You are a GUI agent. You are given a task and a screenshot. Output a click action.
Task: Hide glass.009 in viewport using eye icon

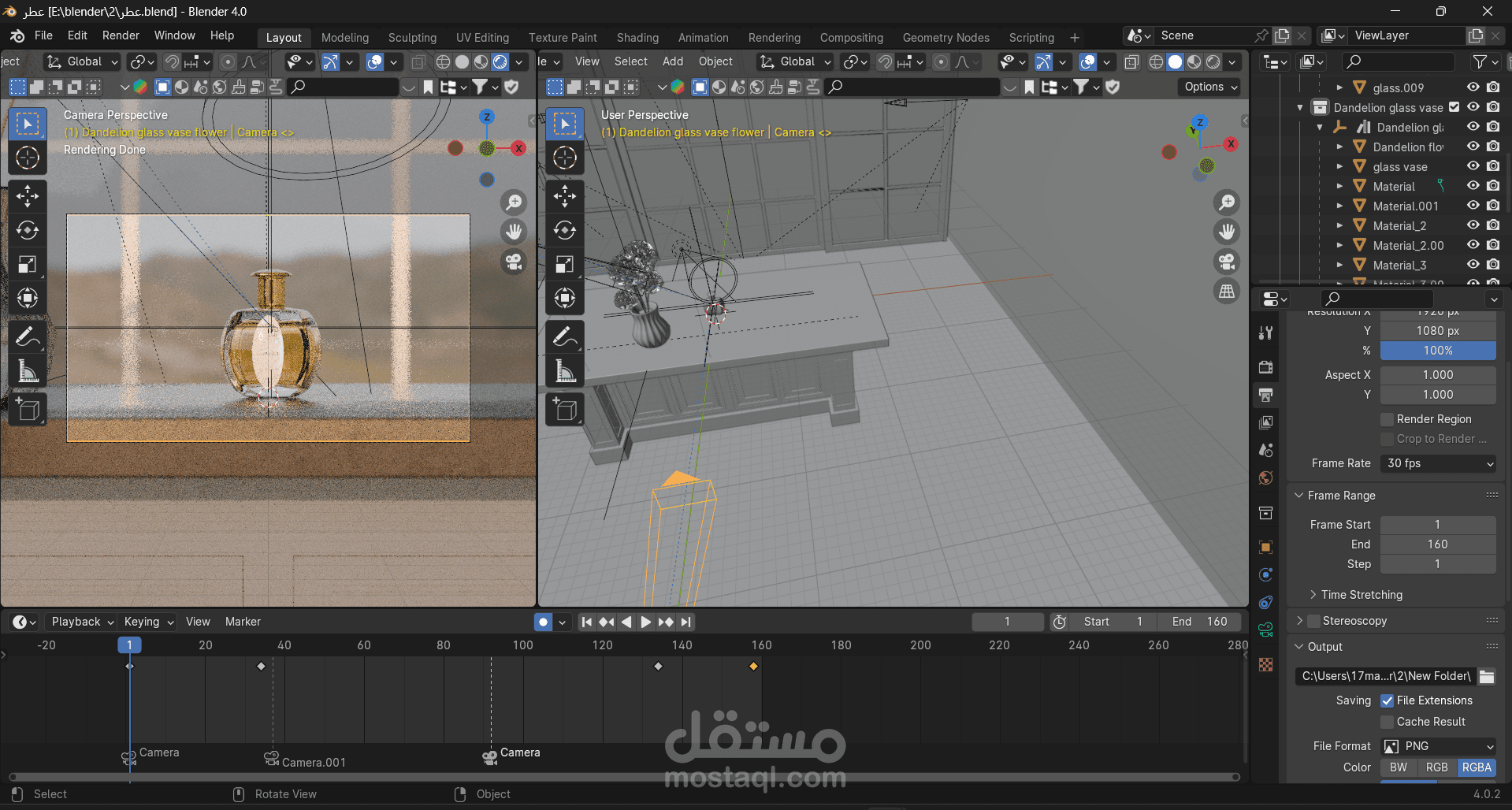tap(1473, 87)
